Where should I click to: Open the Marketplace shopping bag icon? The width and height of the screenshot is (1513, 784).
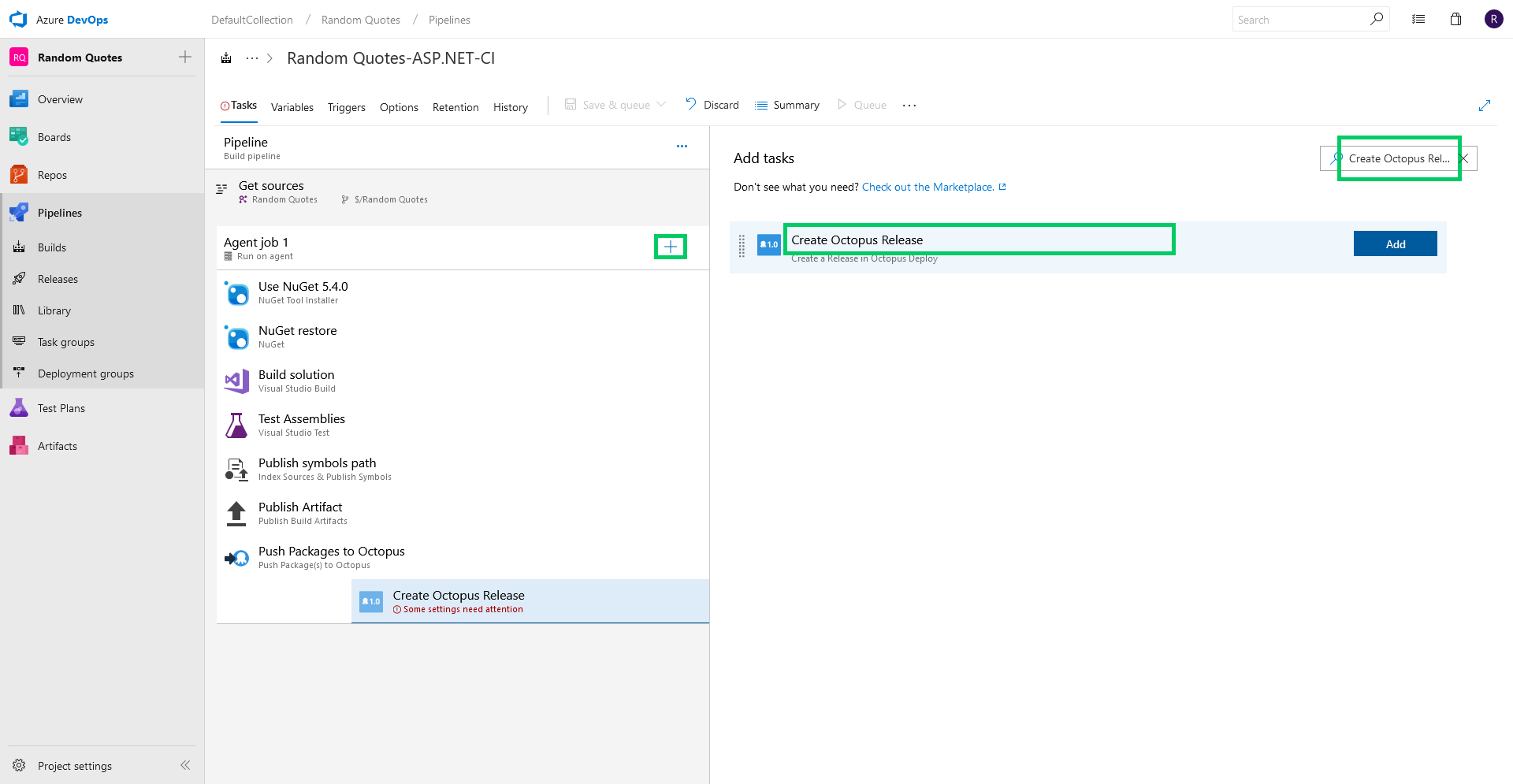tap(1455, 20)
